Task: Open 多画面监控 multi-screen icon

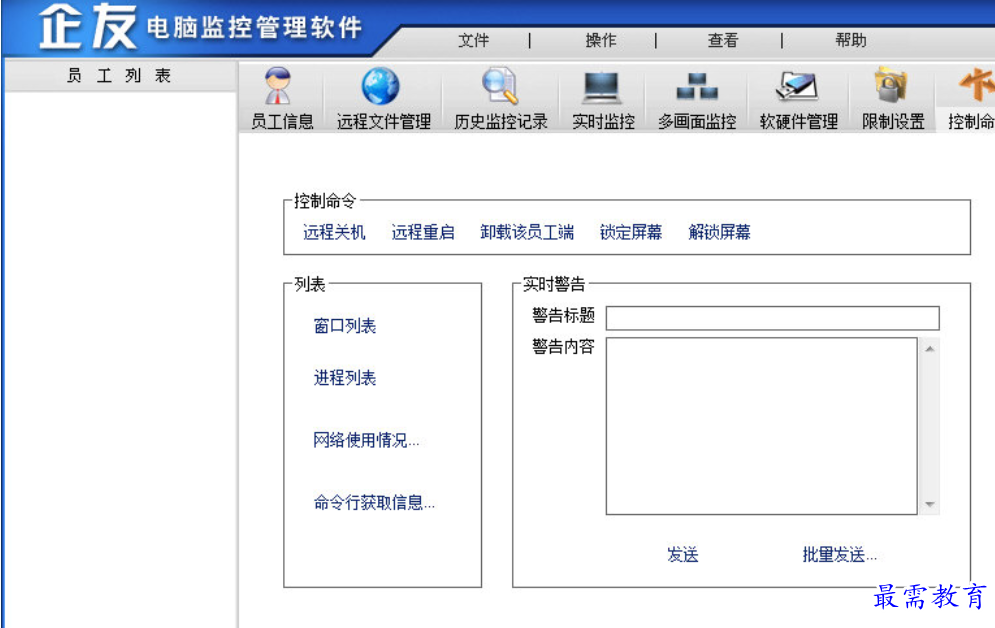Action: 696,88
